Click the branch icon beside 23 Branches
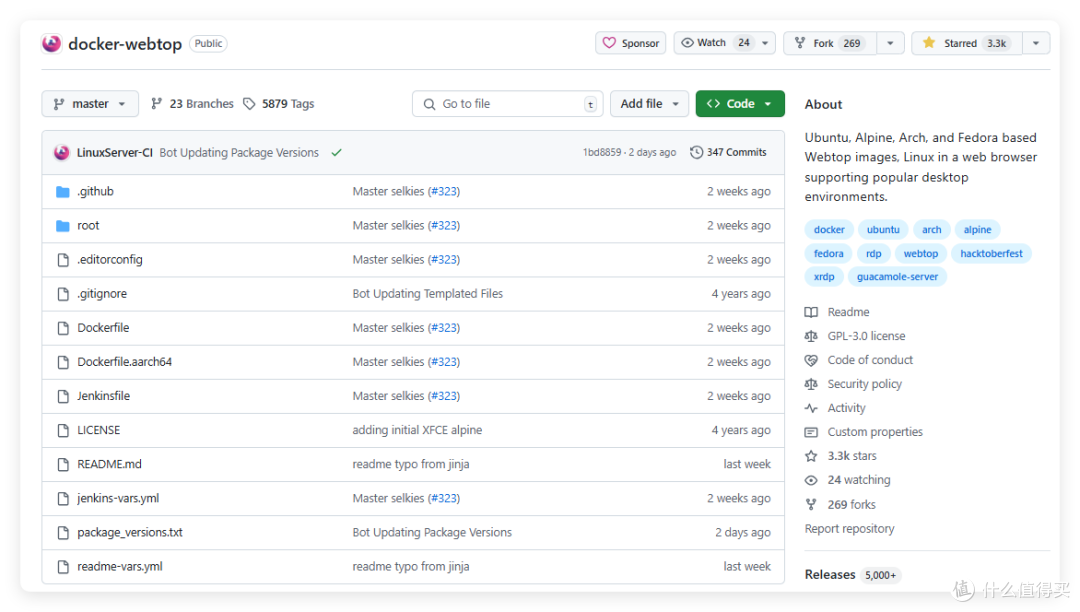 [x=156, y=104]
